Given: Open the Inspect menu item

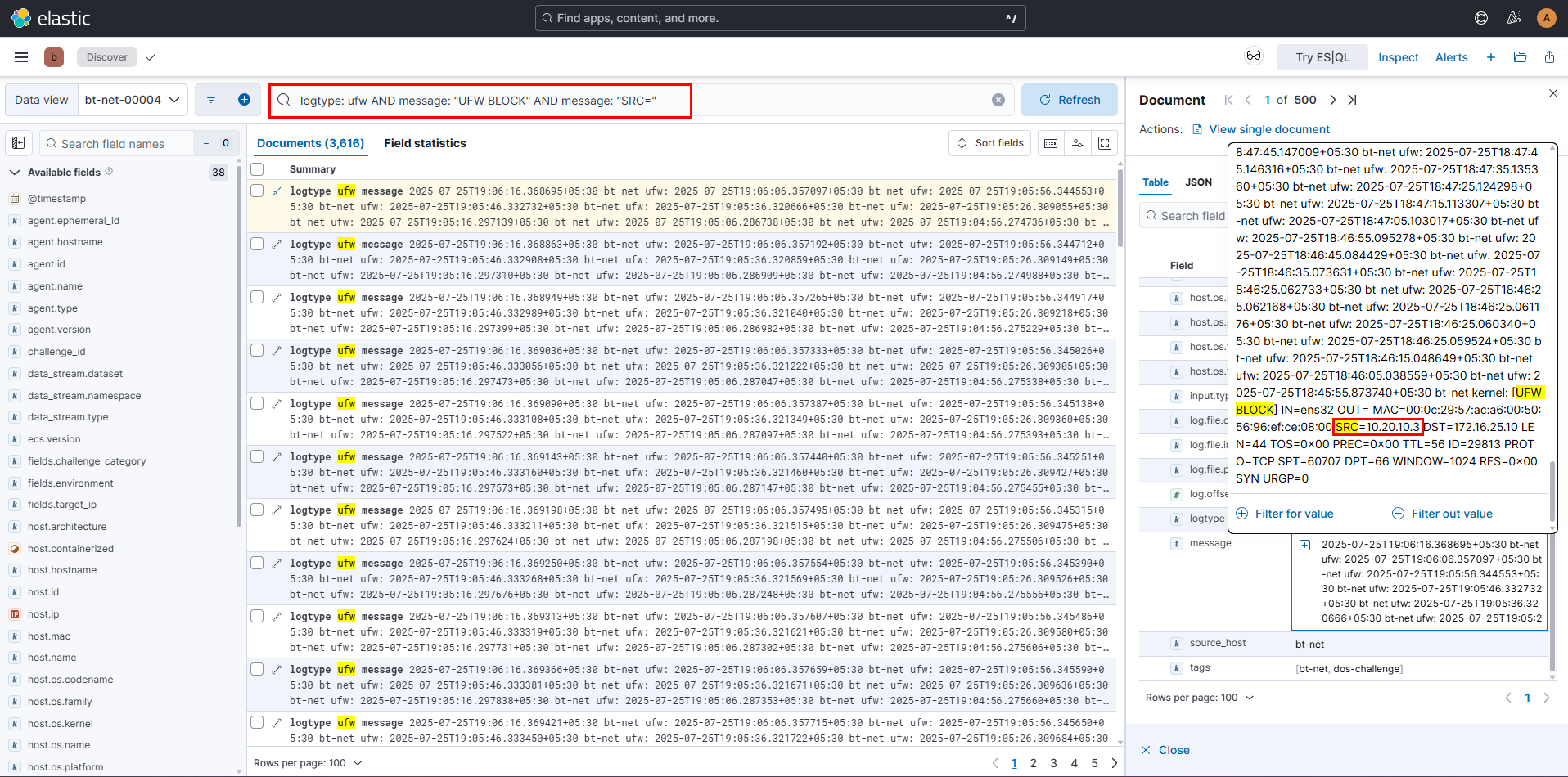Looking at the screenshot, I should click(1398, 57).
